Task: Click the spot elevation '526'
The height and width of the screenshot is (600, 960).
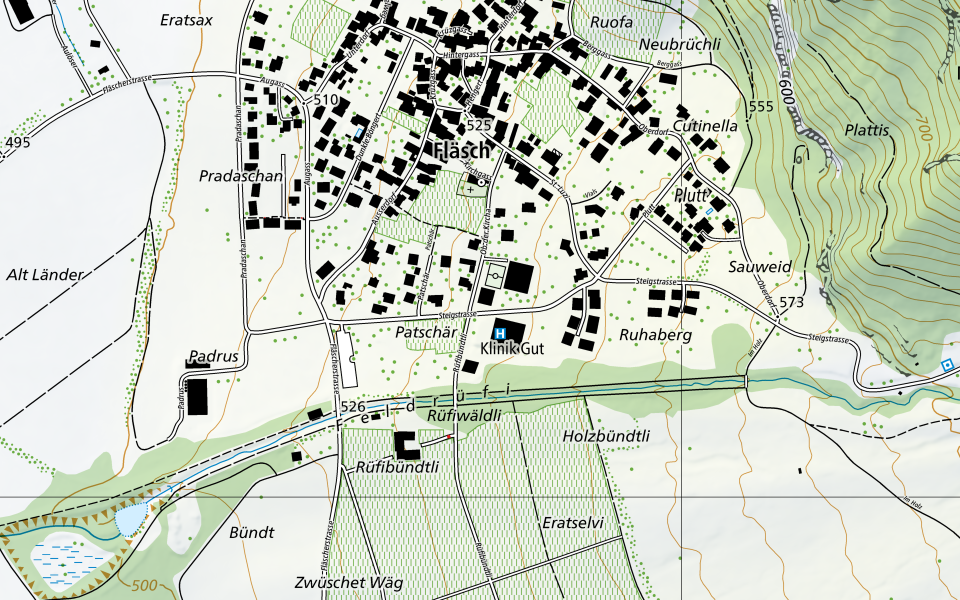Action: [x=353, y=407]
